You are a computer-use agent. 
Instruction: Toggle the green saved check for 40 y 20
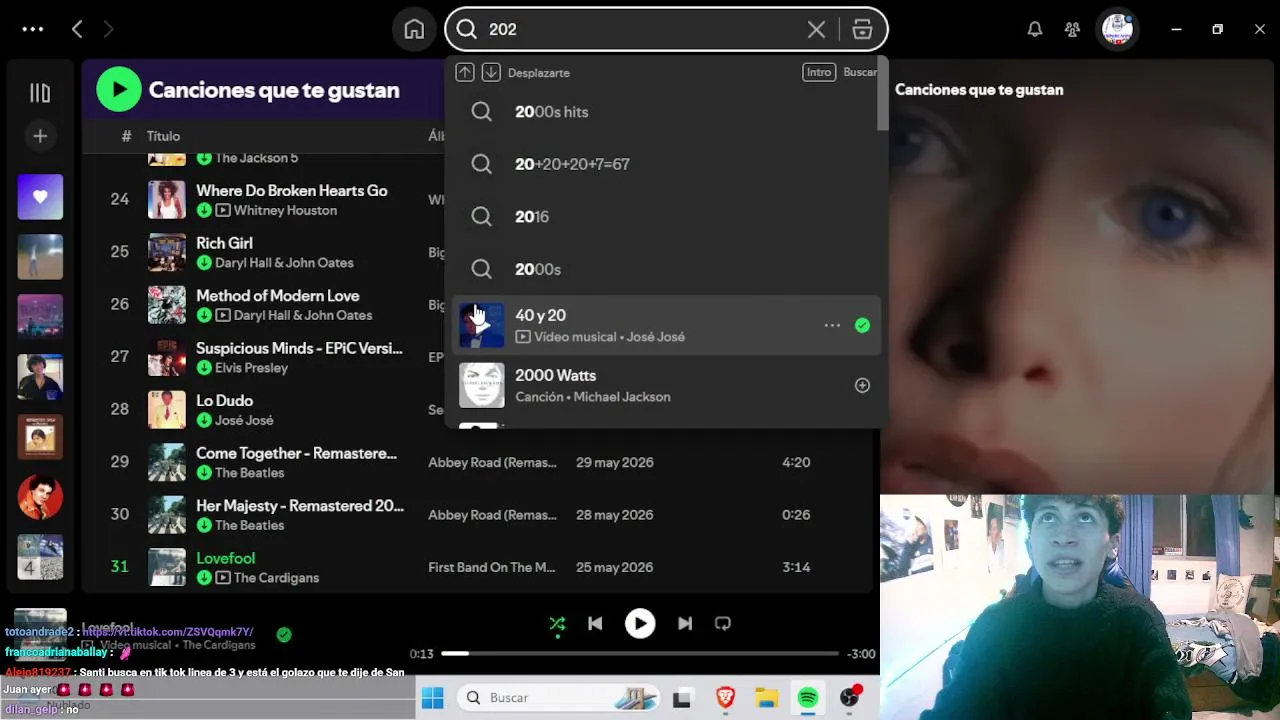pos(862,326)
